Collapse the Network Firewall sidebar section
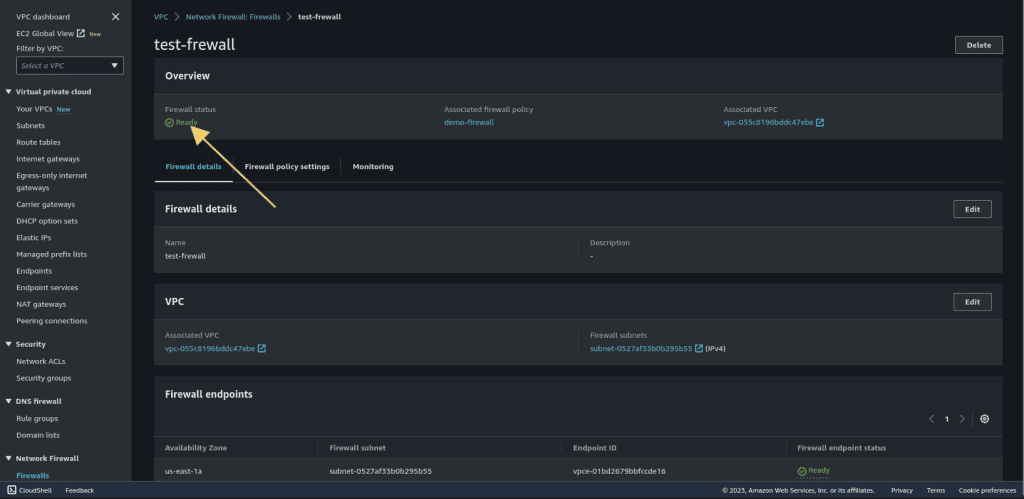Screen dimensions: 1024x499 point(8,459)
